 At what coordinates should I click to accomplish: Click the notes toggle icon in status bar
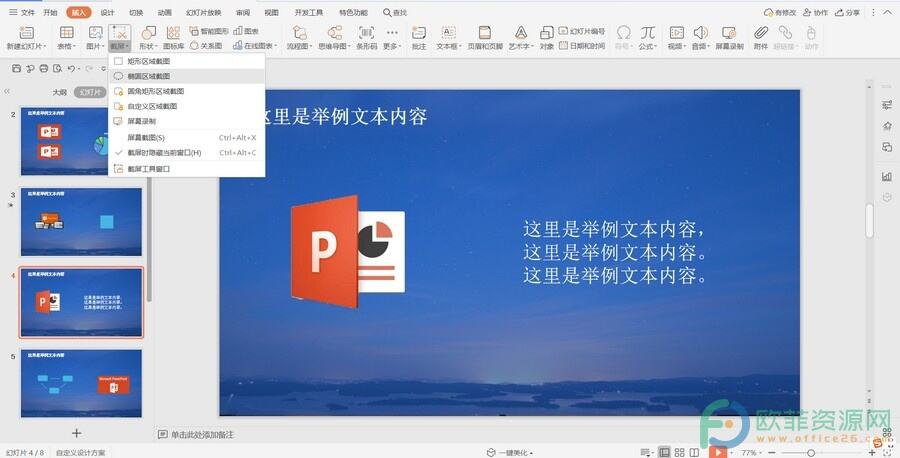(x=645, y=452)
